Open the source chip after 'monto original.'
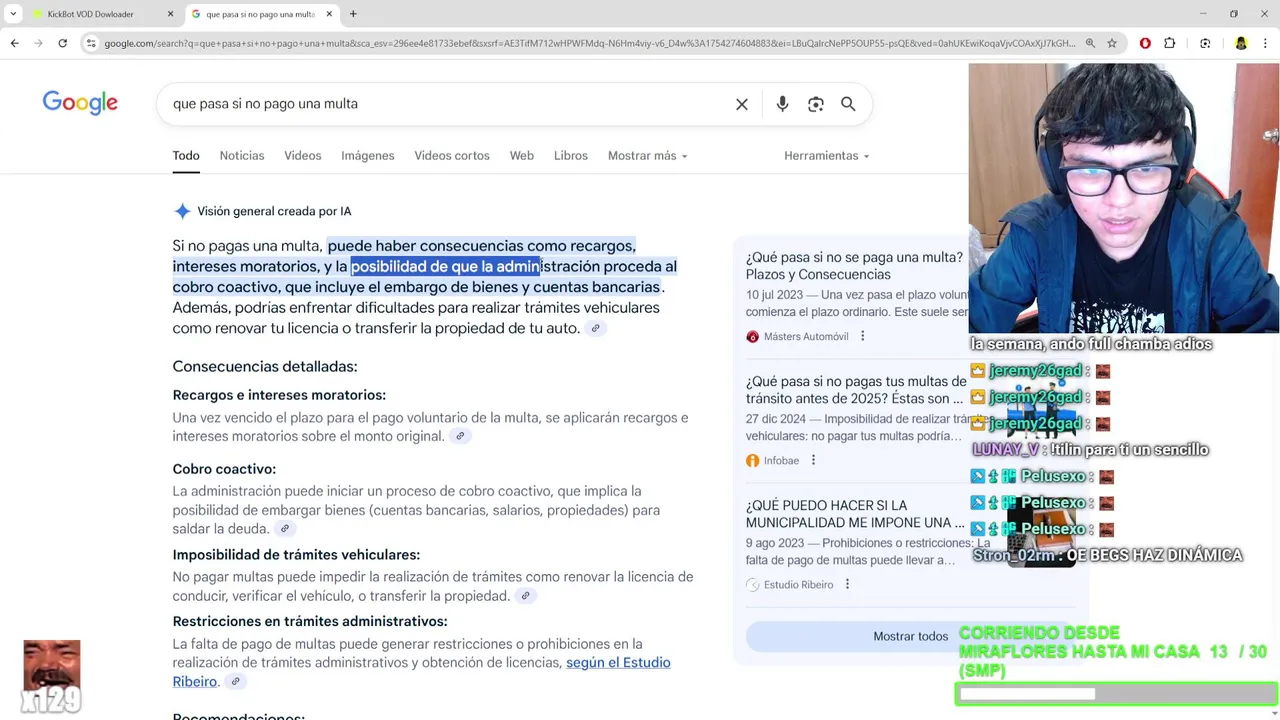 point(460,436)
